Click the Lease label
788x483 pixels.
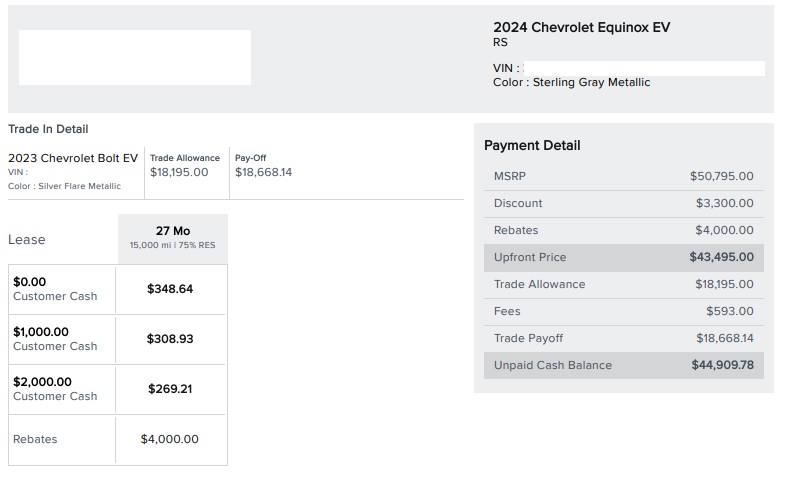pos(27,240)
